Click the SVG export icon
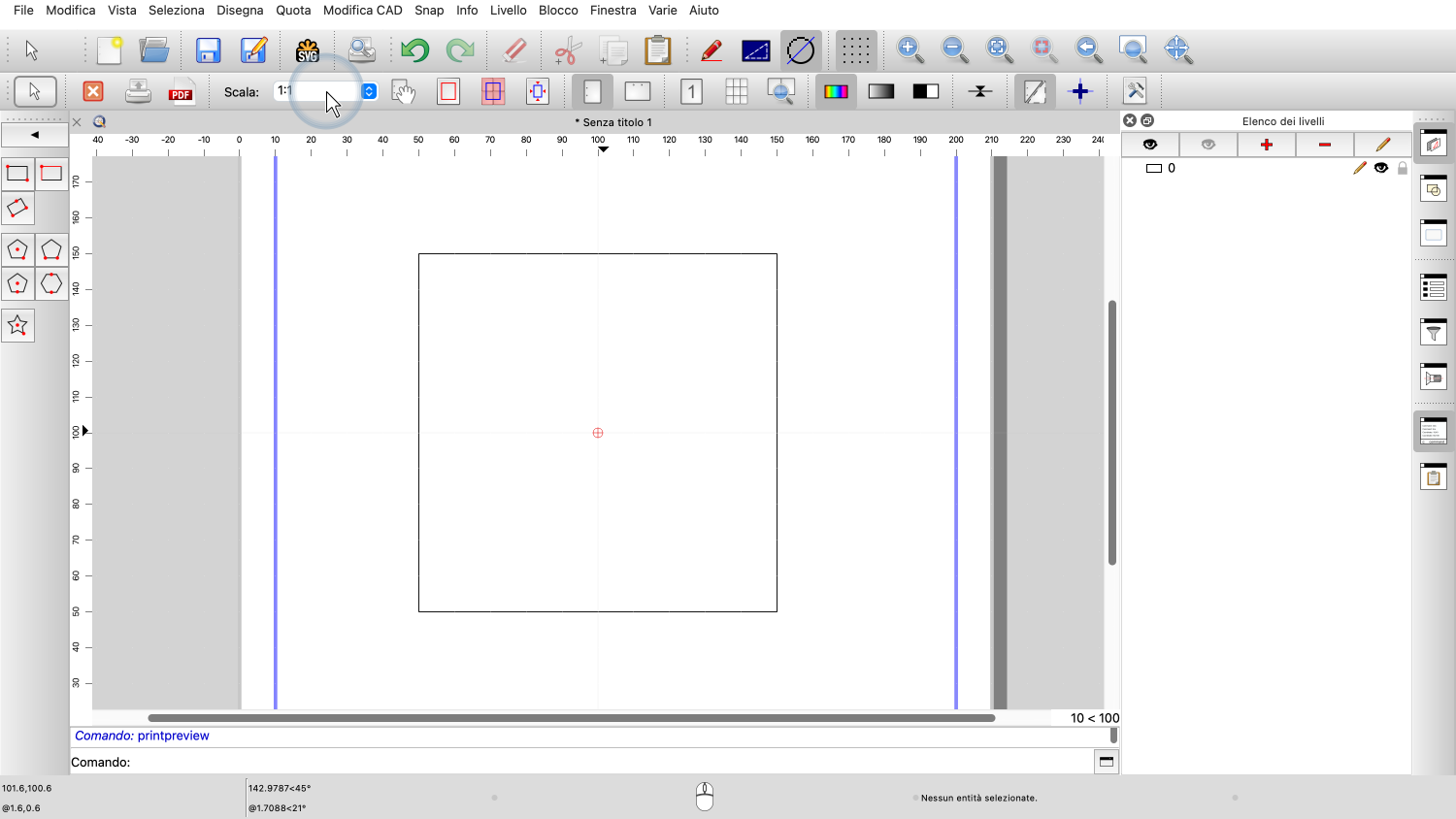The height and width of the screenshot is (819, 1456). tap(308, 50)
